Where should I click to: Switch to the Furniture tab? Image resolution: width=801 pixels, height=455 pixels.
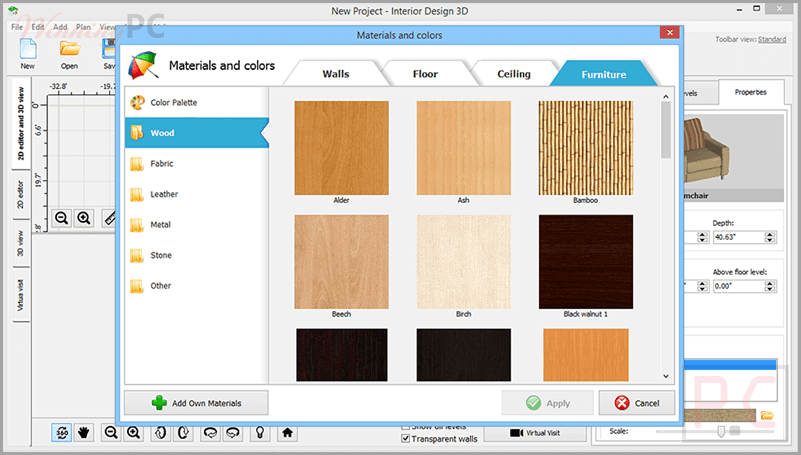[603, 74]
